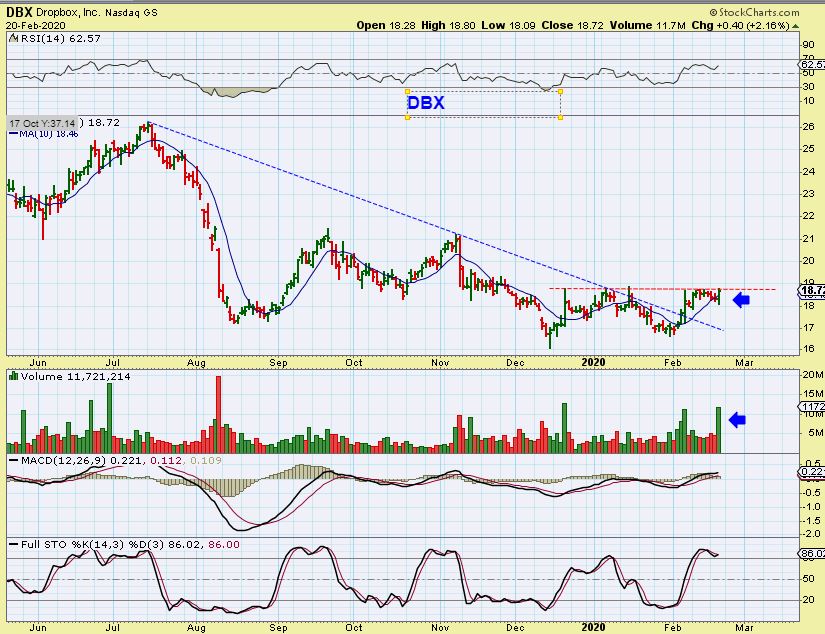Click the 18.72 last price tag on right axis
Viewport: 825px width, 634px height.
tap(811, 290)
